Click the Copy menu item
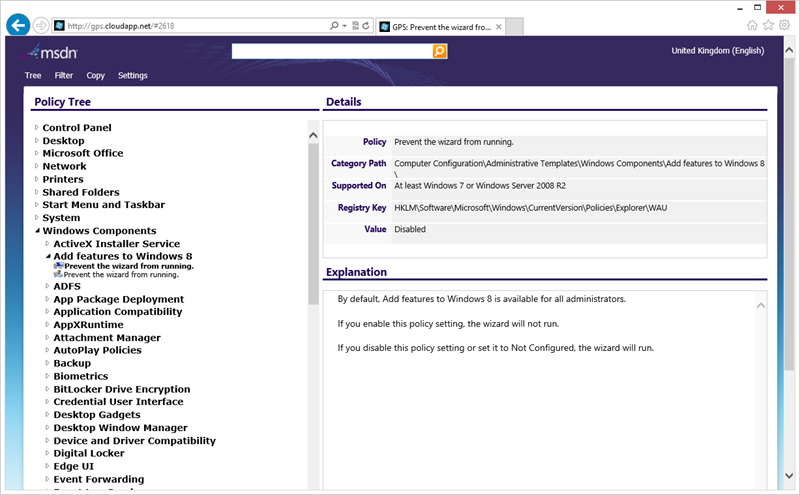 95,76
